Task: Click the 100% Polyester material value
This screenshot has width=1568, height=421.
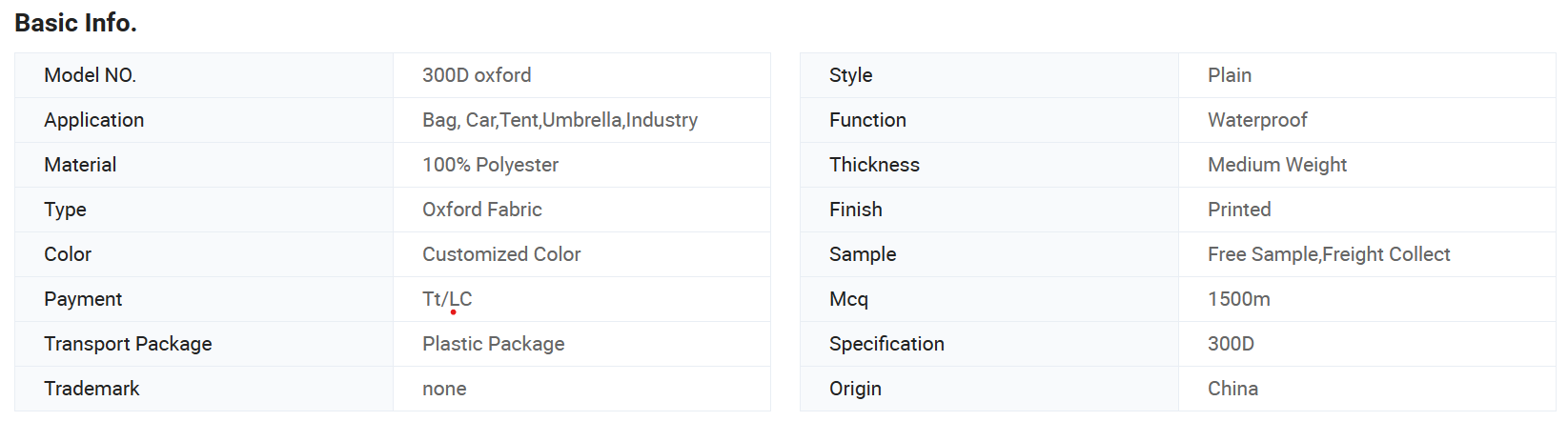Action: (x=490, y=165)
